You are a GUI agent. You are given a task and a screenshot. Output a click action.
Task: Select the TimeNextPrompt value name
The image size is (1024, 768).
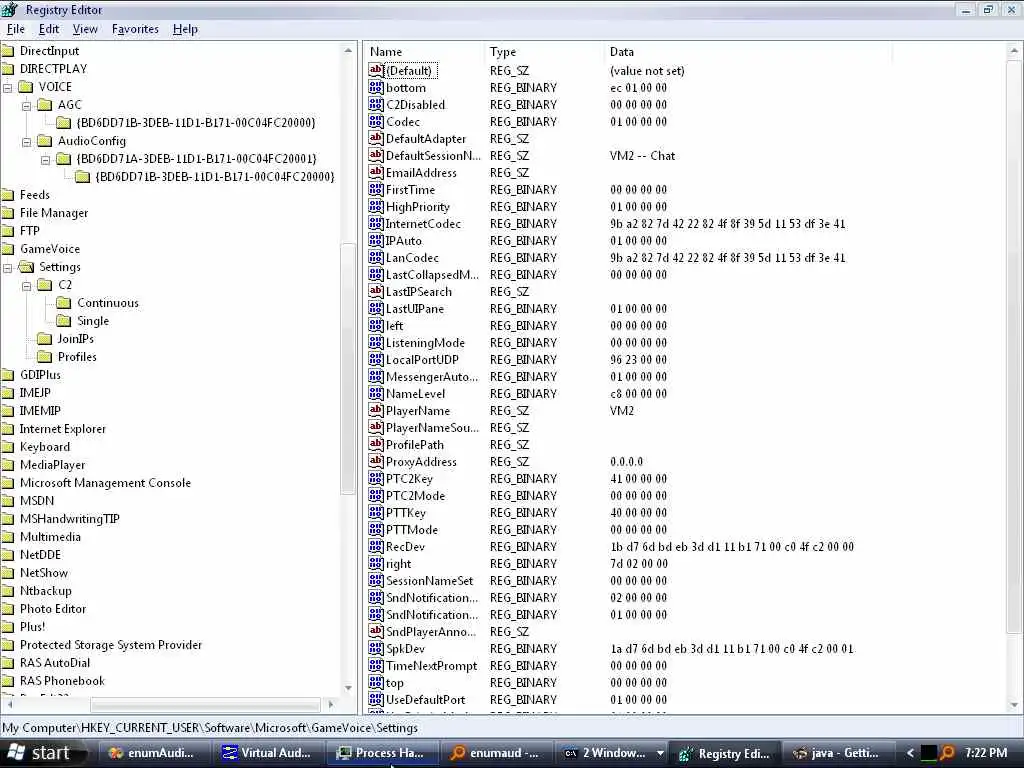click(432, 665)
